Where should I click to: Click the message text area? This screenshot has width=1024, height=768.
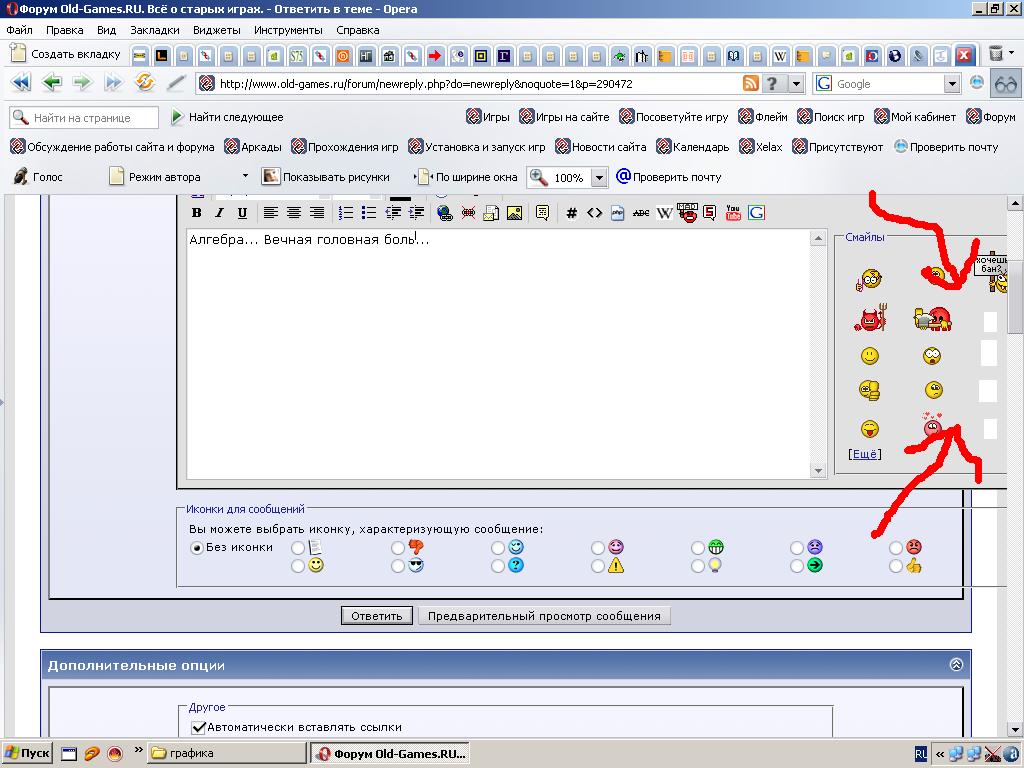click(x=499, y=353)
